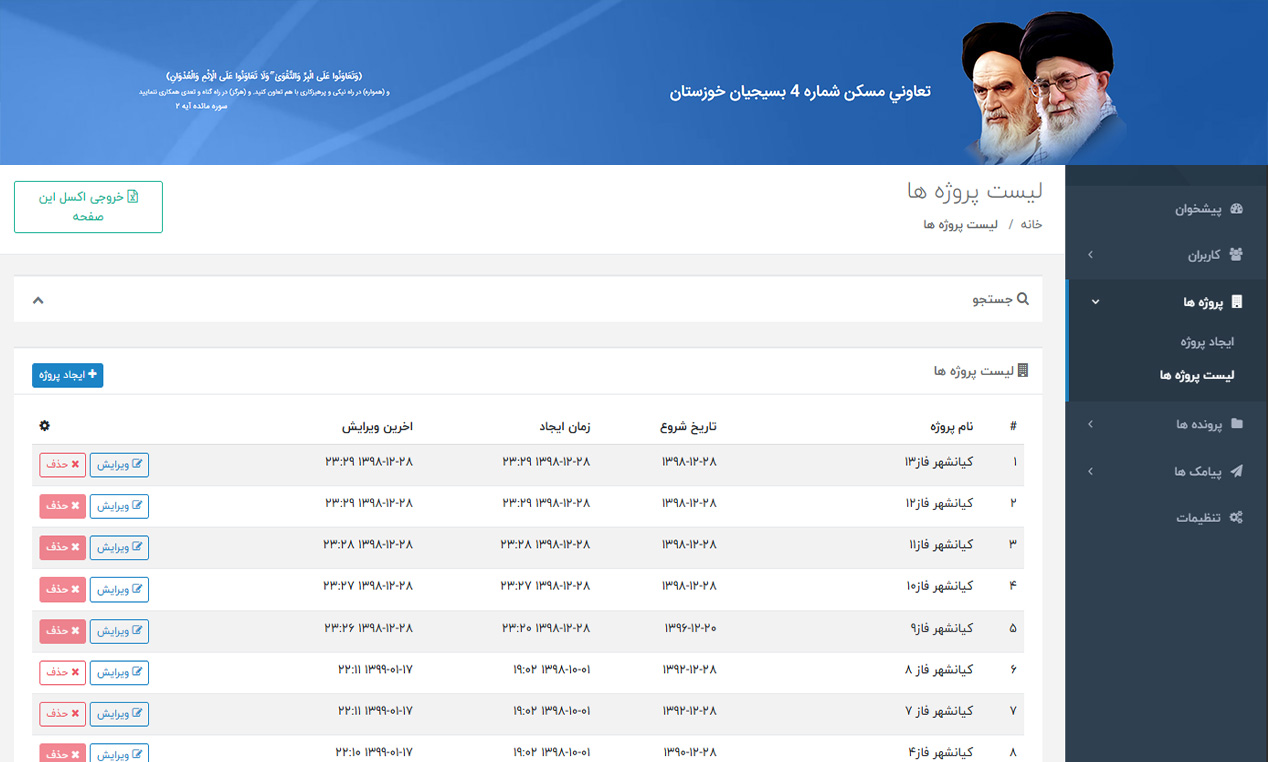Open the پیشخوان dashboard icon in sidebar
The height and width of the screenshot is (762, 1268).
coord(1236,209)
